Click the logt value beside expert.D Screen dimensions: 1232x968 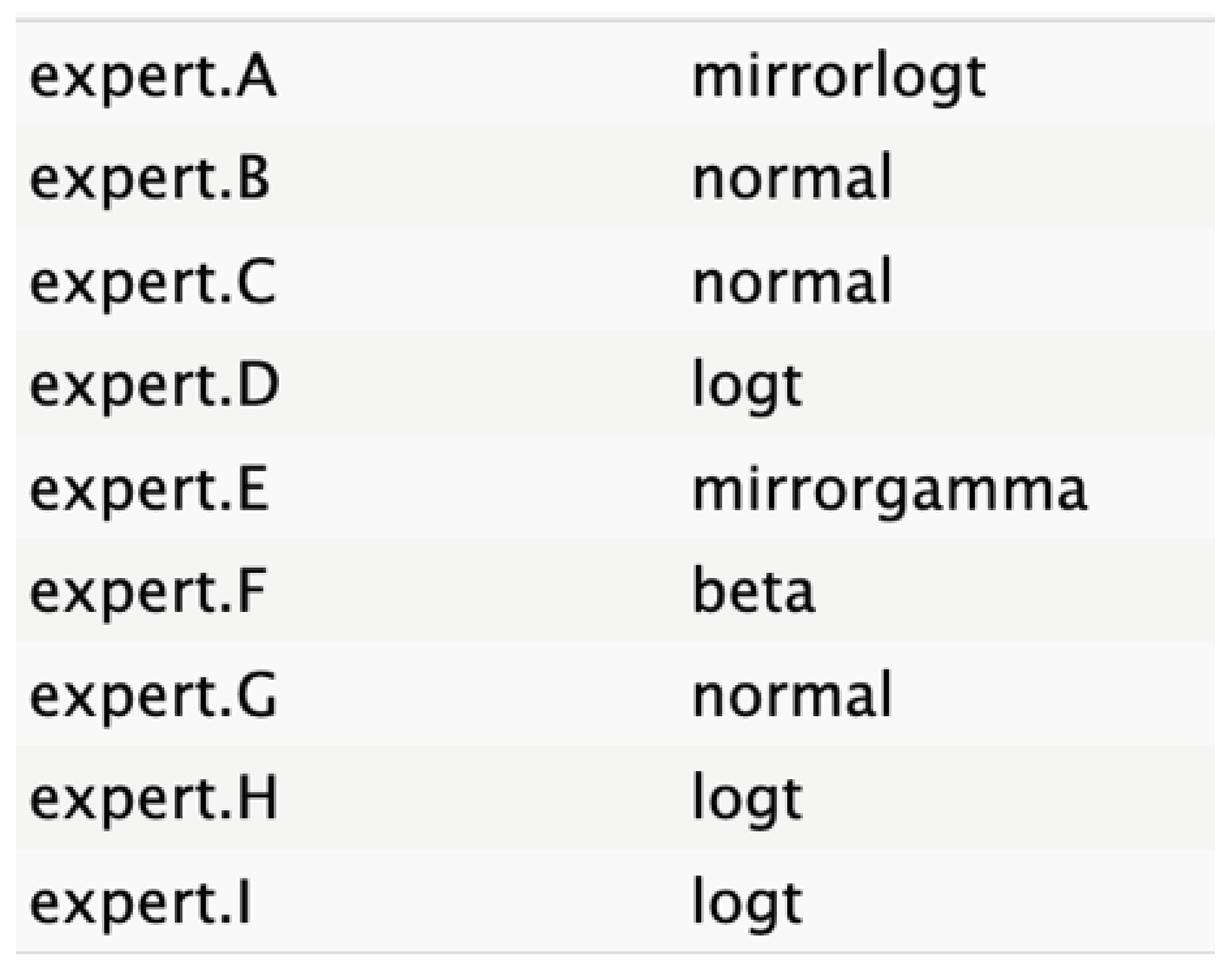coord(747,387)
